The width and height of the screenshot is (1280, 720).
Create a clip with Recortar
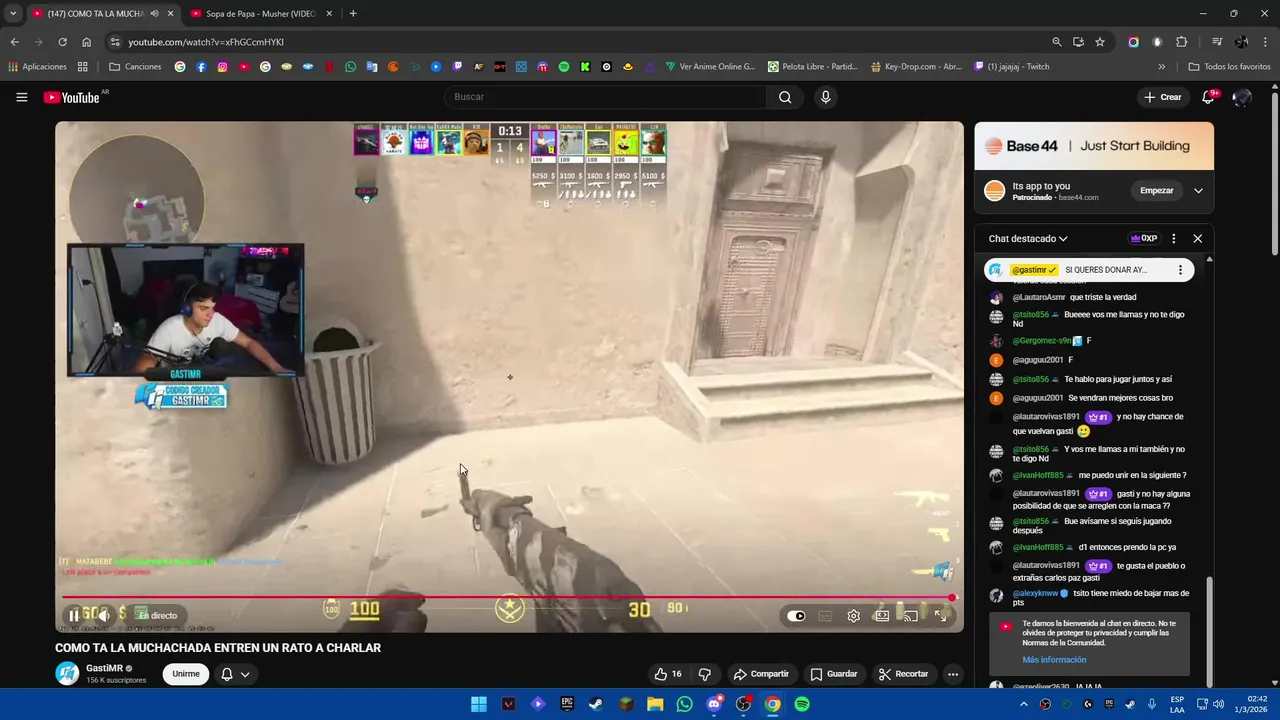point(904,674)
